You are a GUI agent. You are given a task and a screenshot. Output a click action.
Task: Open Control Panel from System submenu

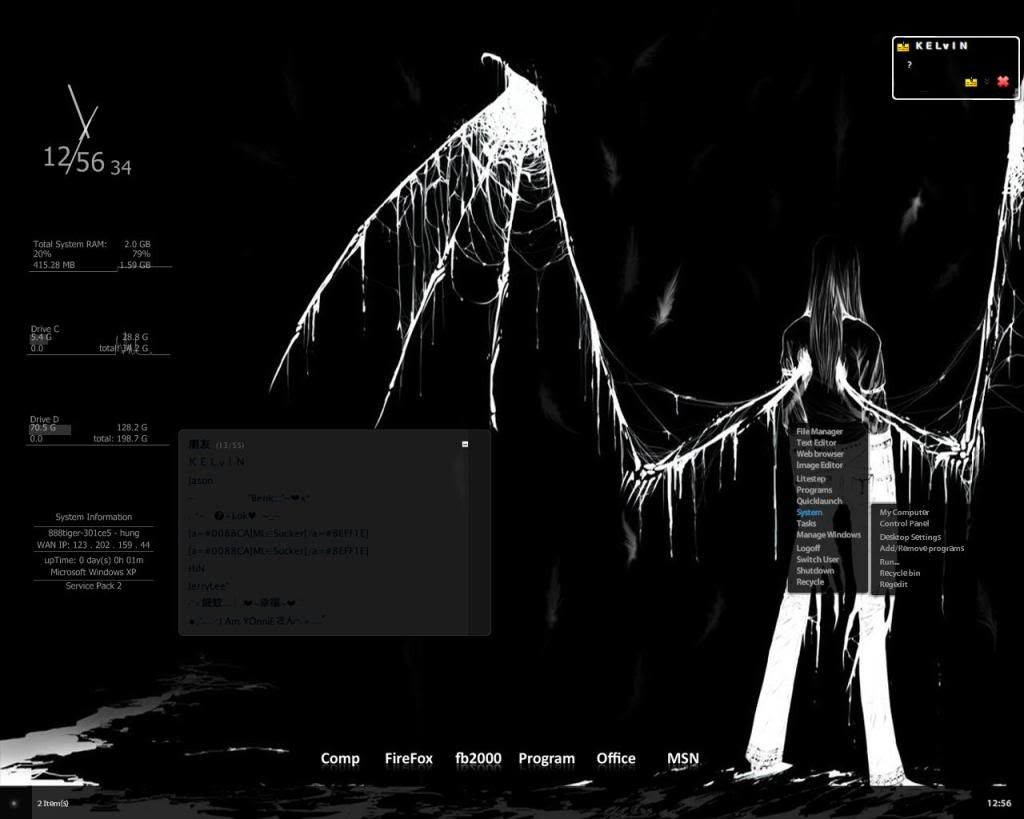904,524
